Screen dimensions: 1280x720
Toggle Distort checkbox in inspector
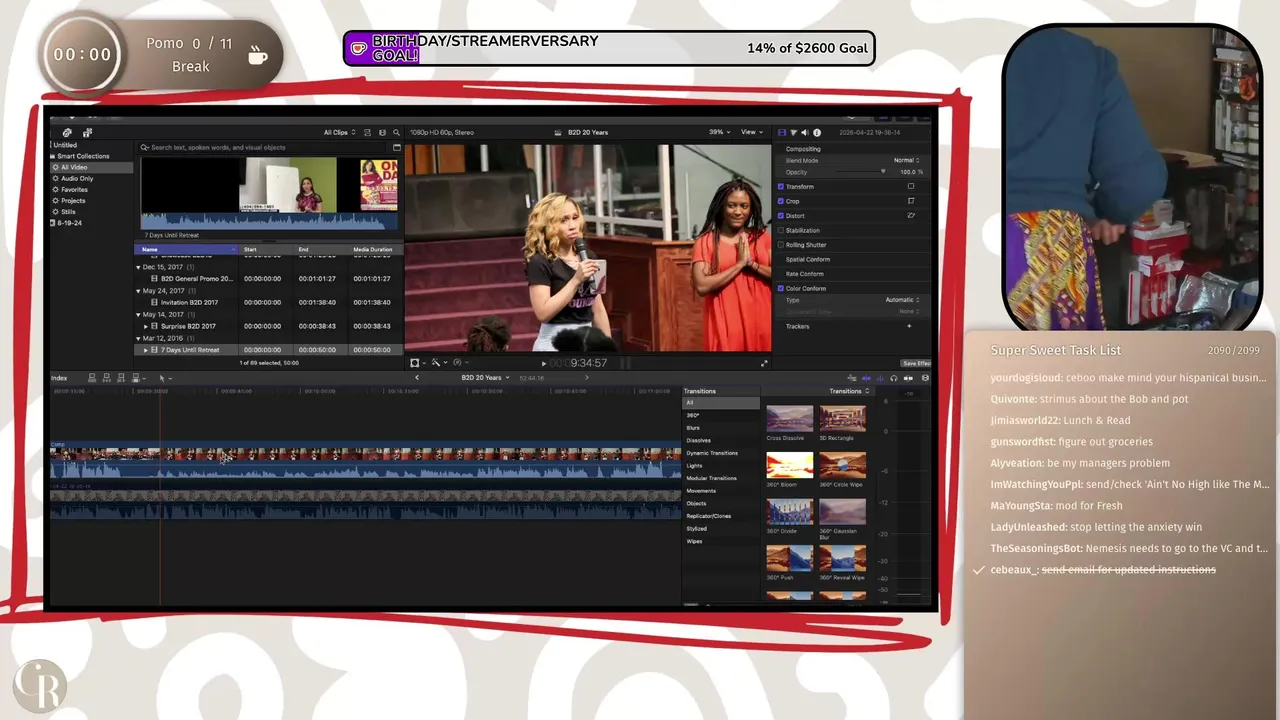781,215
